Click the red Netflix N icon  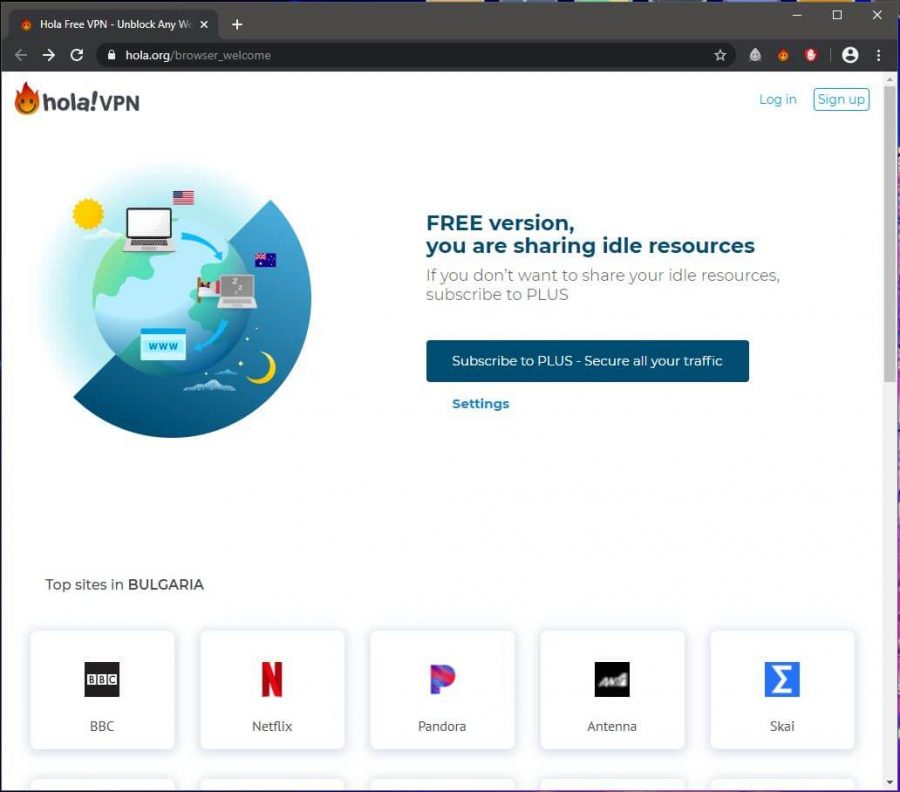tap(272, 680)
